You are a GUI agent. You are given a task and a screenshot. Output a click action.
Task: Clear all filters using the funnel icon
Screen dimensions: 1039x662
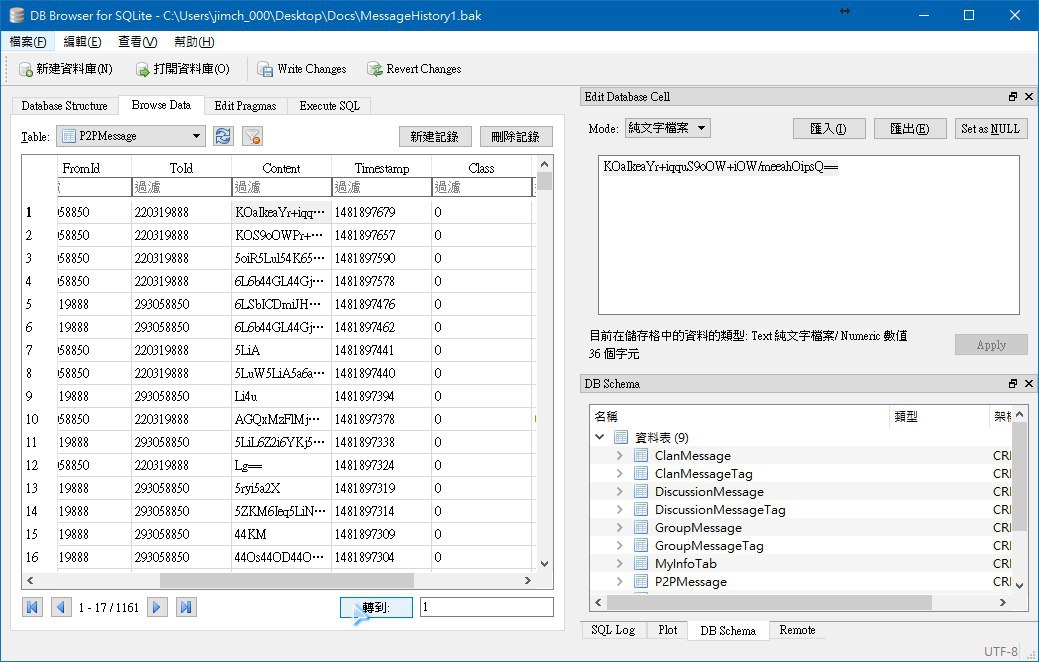[252, 136]
